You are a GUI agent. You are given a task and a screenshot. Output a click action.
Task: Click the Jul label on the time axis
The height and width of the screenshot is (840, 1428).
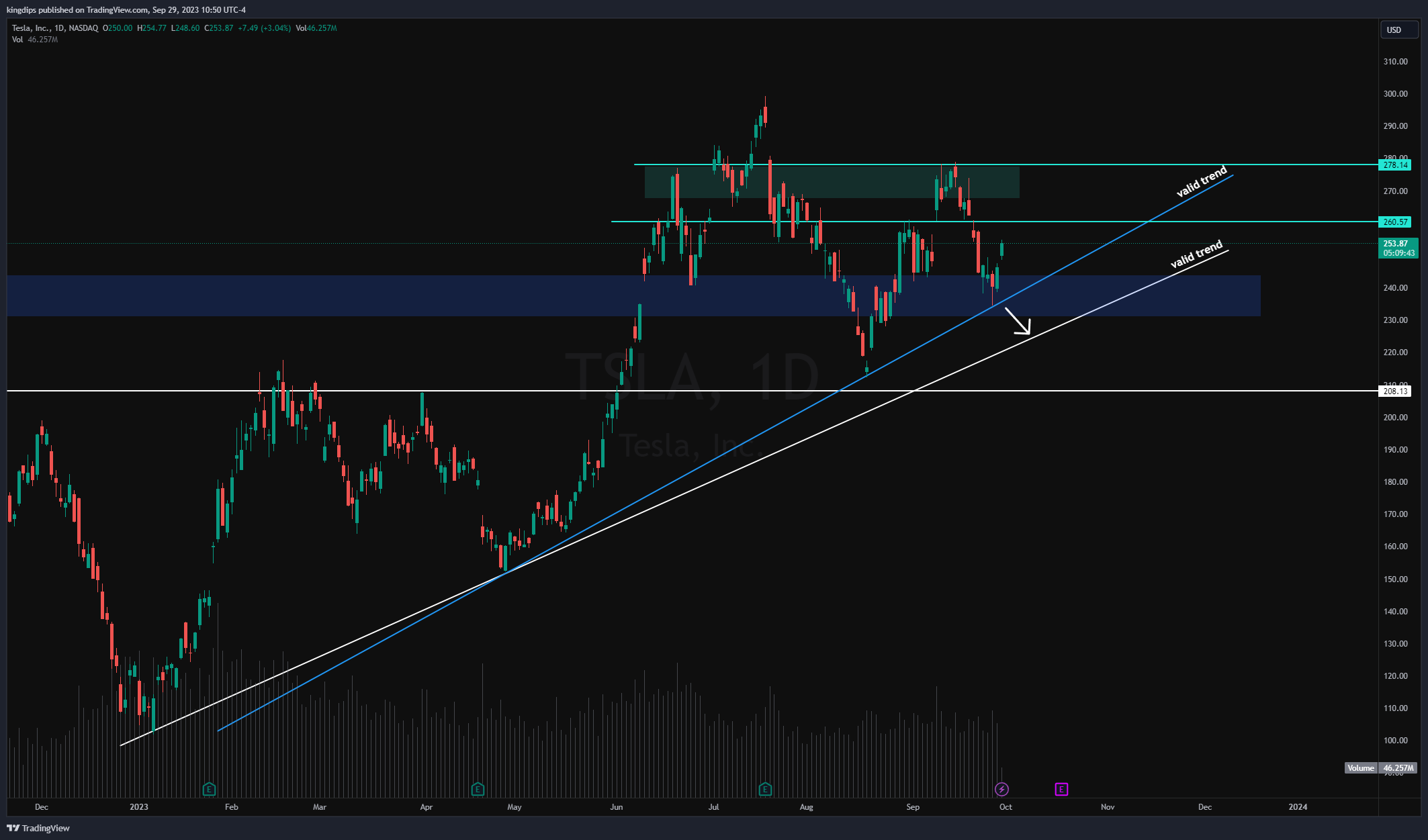point(713,807)
